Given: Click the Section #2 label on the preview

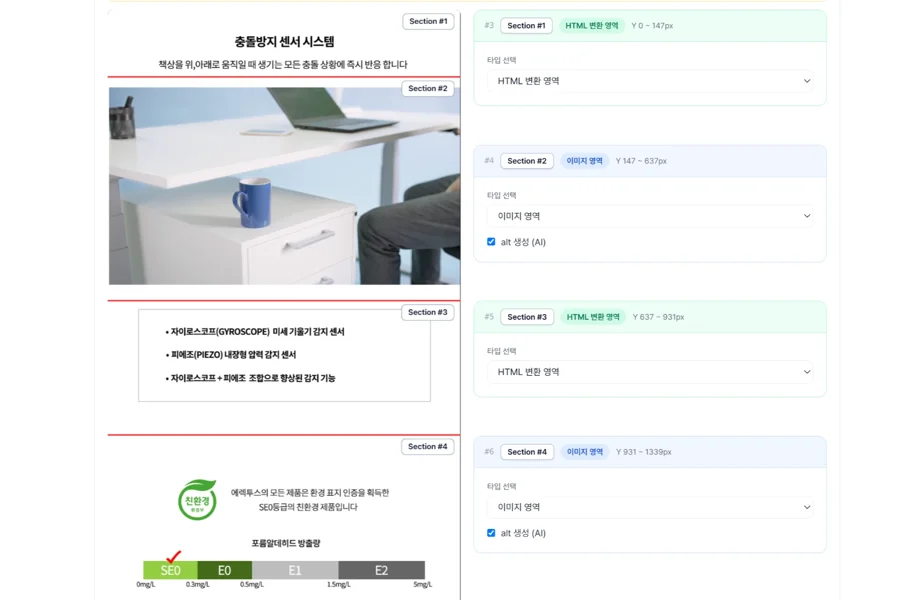Looking at the screenshot, I should coord(428,88).
